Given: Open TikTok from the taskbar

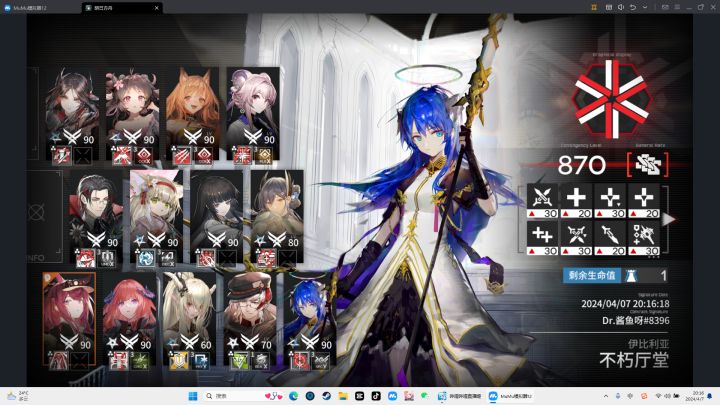Looking at the screenshot, I should (x=376, y=396).
